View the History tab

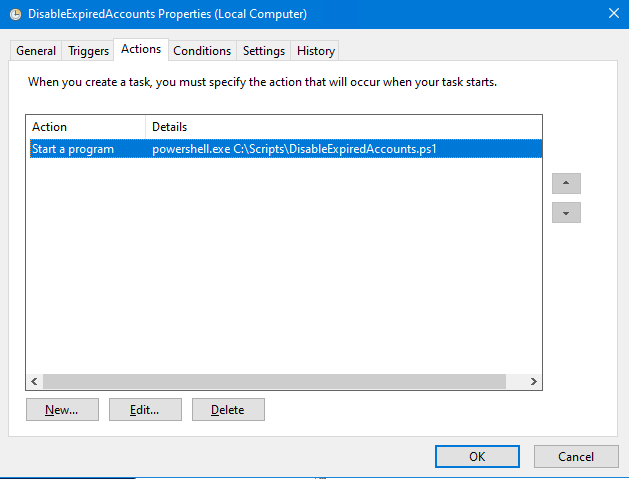[316, 51]
